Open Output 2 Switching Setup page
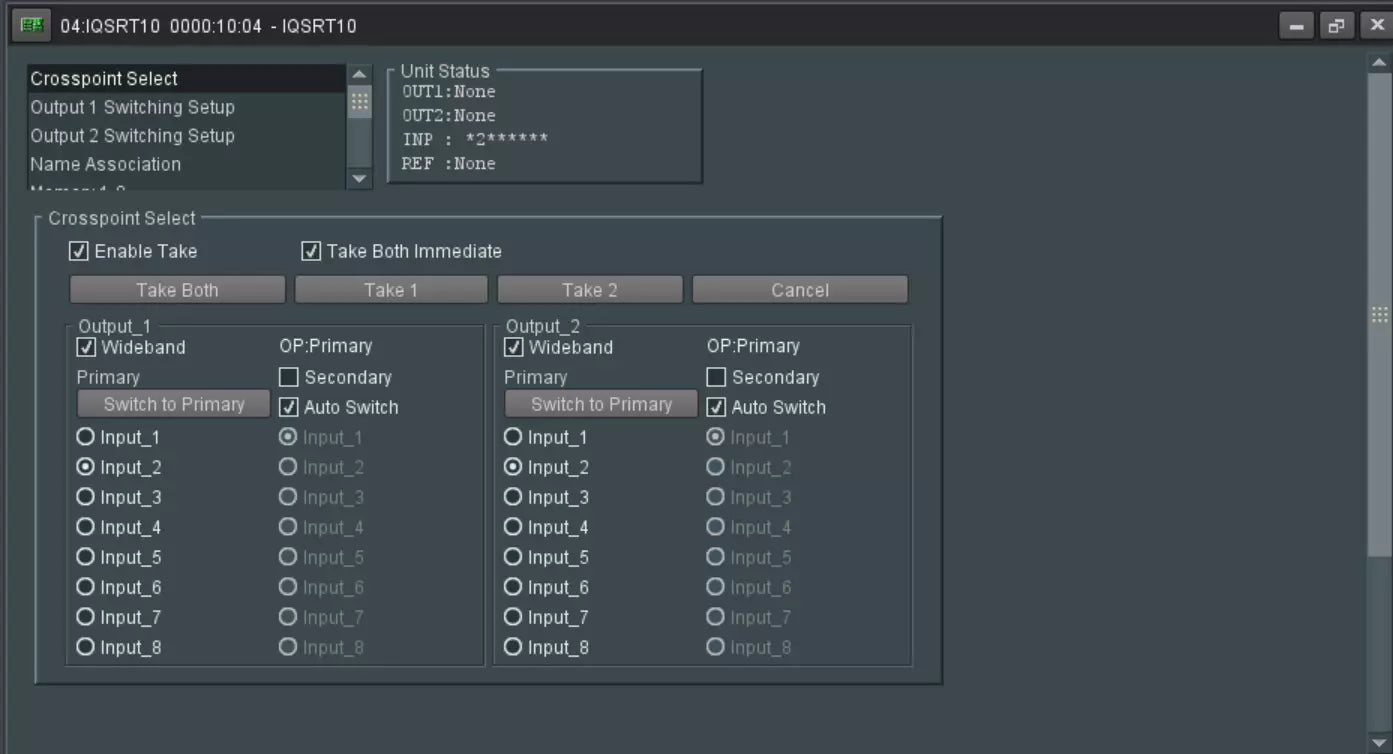 [x=186, y=135]
